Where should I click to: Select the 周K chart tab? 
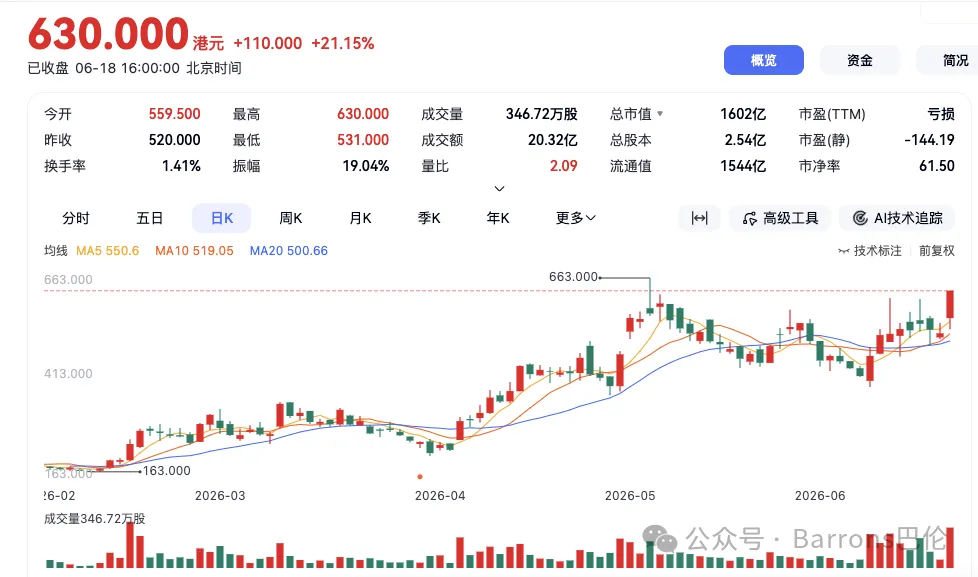point(291,218)
